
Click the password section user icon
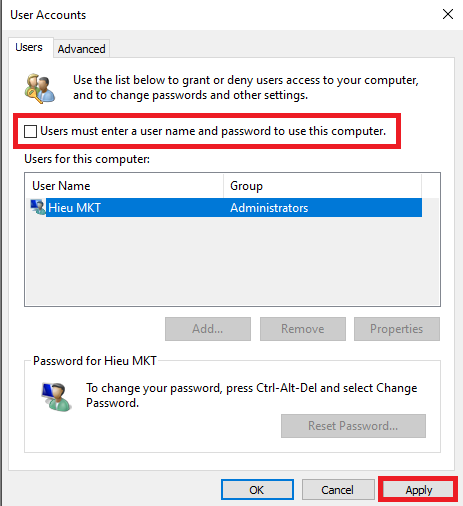pyautogui.click(x=56, y=397)
